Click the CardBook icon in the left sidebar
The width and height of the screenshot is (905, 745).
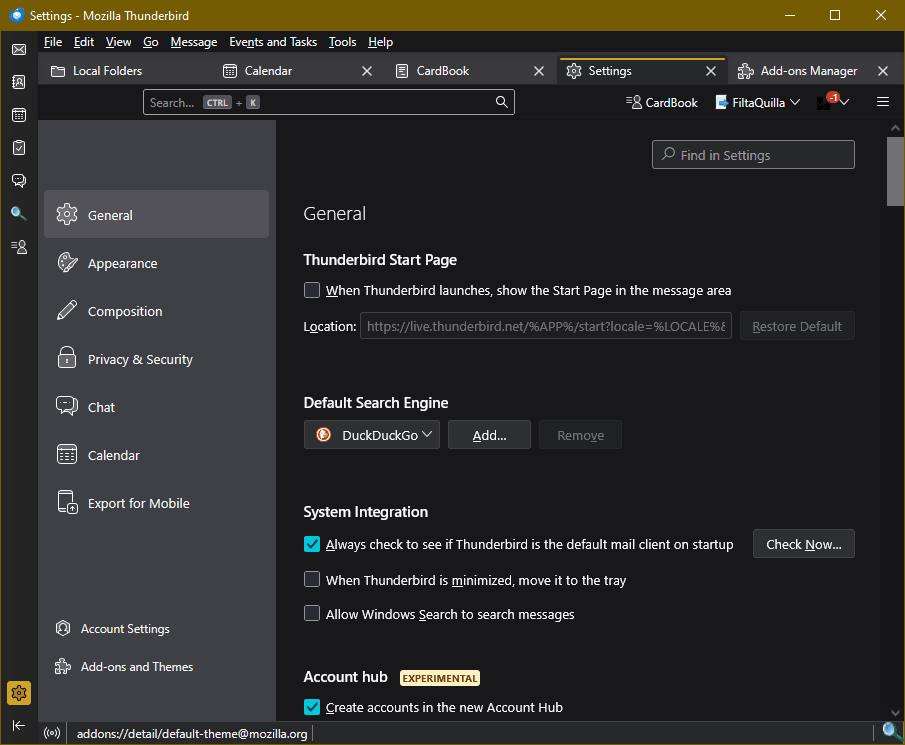click(x=18, y=246)
